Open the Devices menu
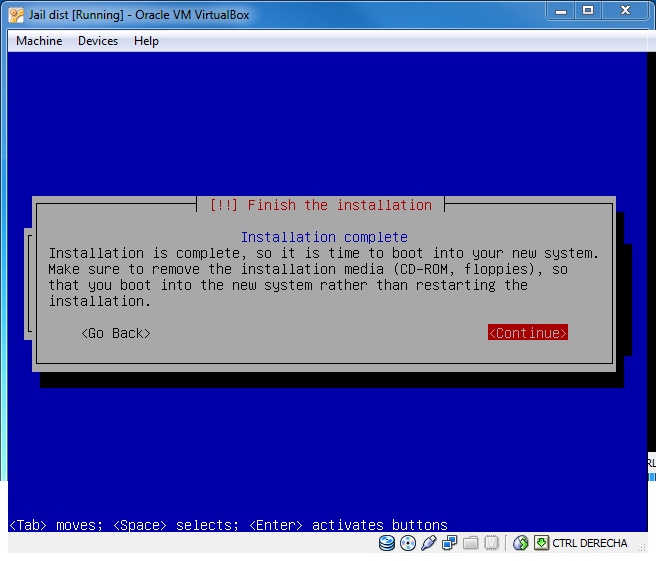This screenshot has height=561, width=656. (98, 41)
